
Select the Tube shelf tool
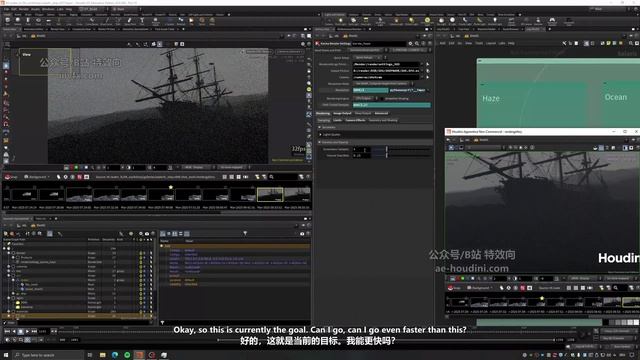[28, 20]
